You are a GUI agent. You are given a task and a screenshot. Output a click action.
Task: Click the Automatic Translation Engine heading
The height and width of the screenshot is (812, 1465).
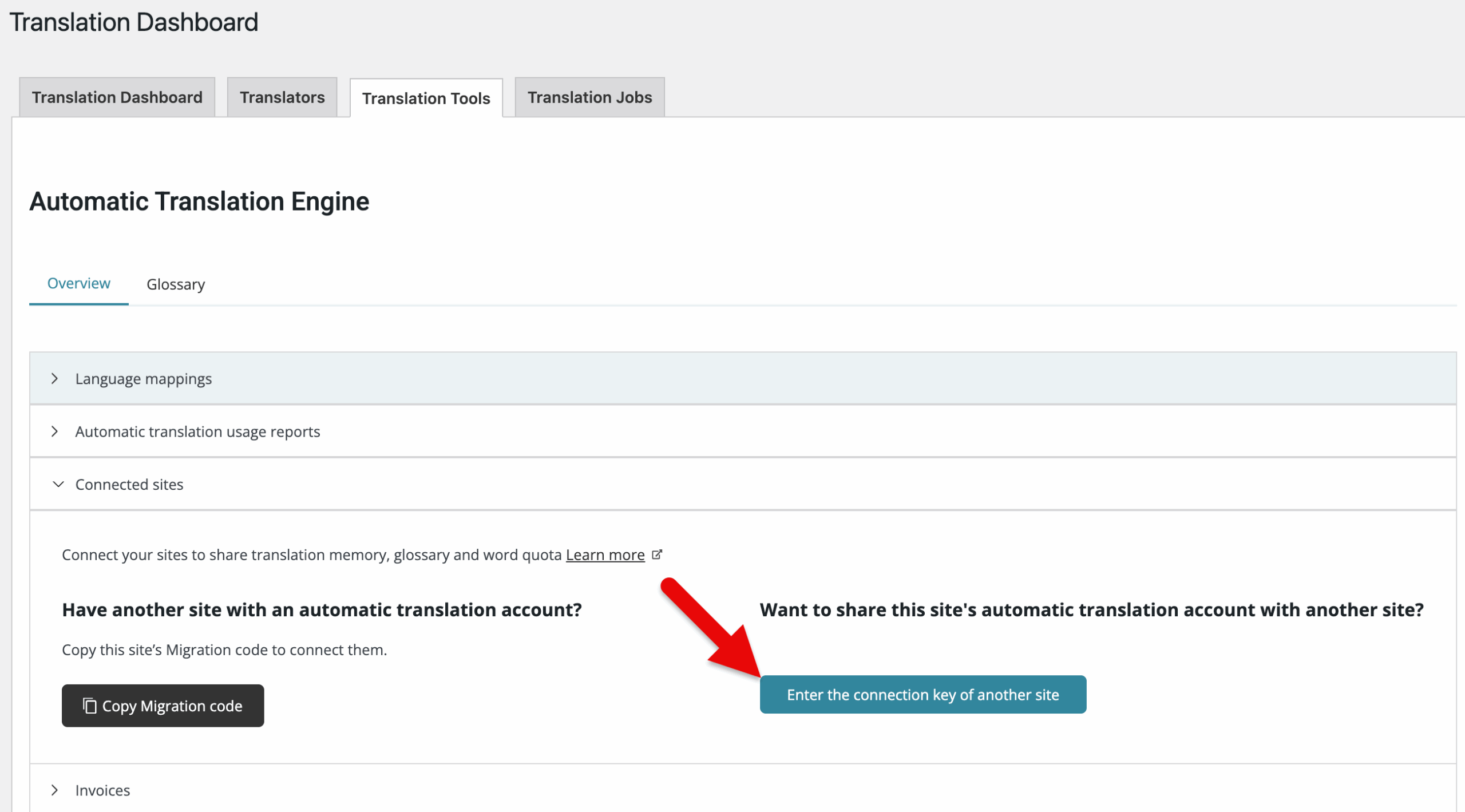pyautogui.click(x=199, y=201)
